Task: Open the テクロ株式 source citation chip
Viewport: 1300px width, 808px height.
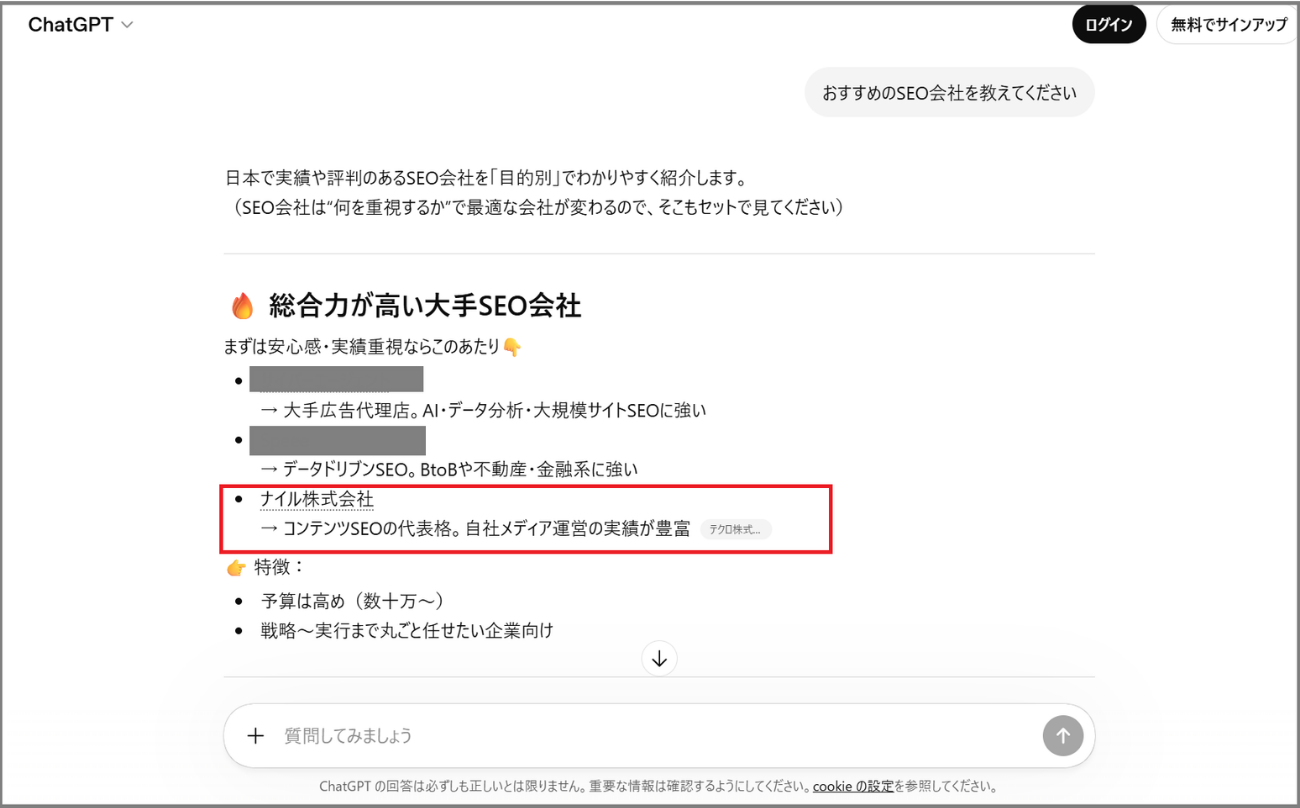Action: pyautogui.click(x=736, y=529)
